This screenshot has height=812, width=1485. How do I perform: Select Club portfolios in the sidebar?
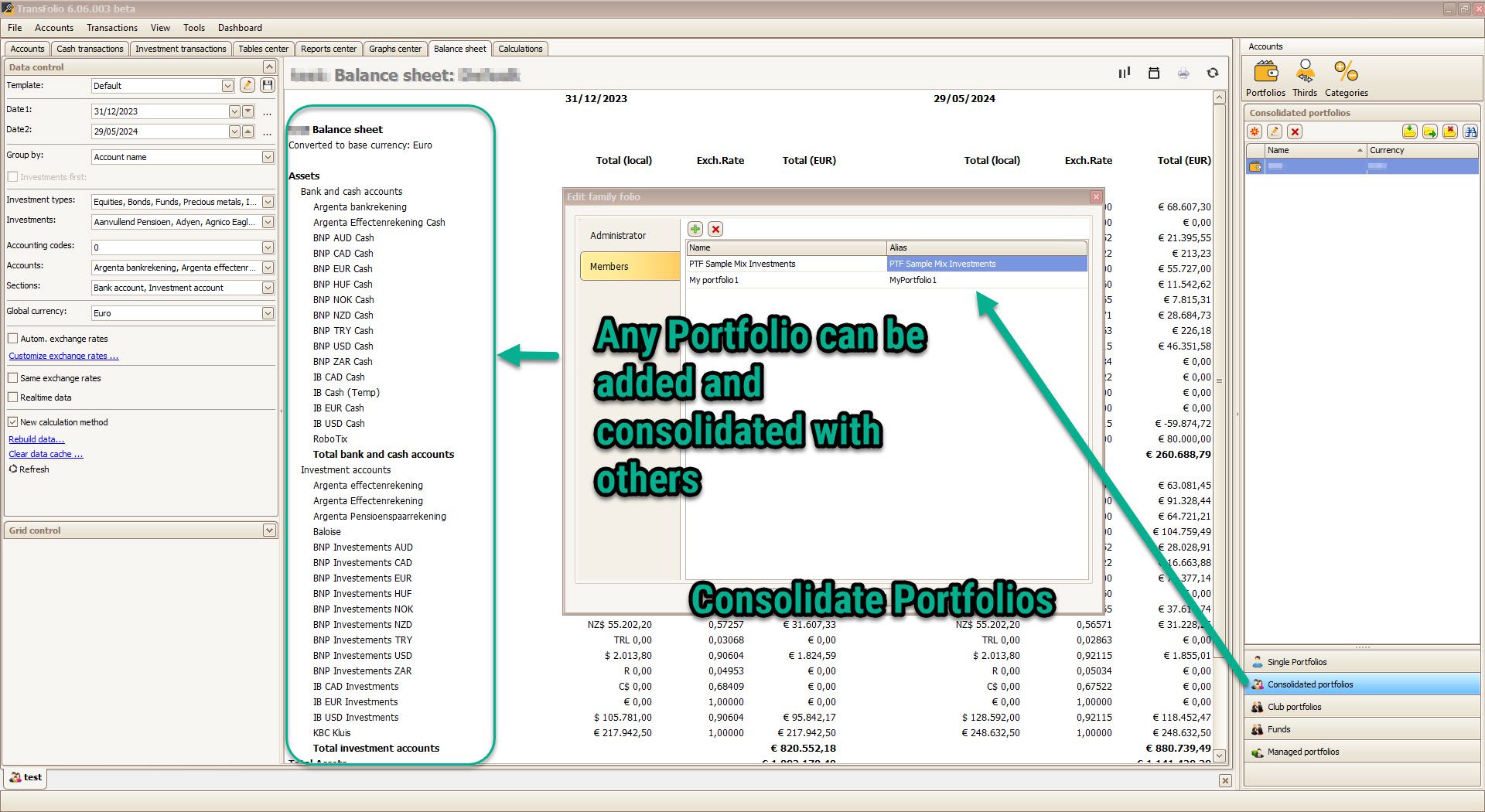(x=1293, y=707)
